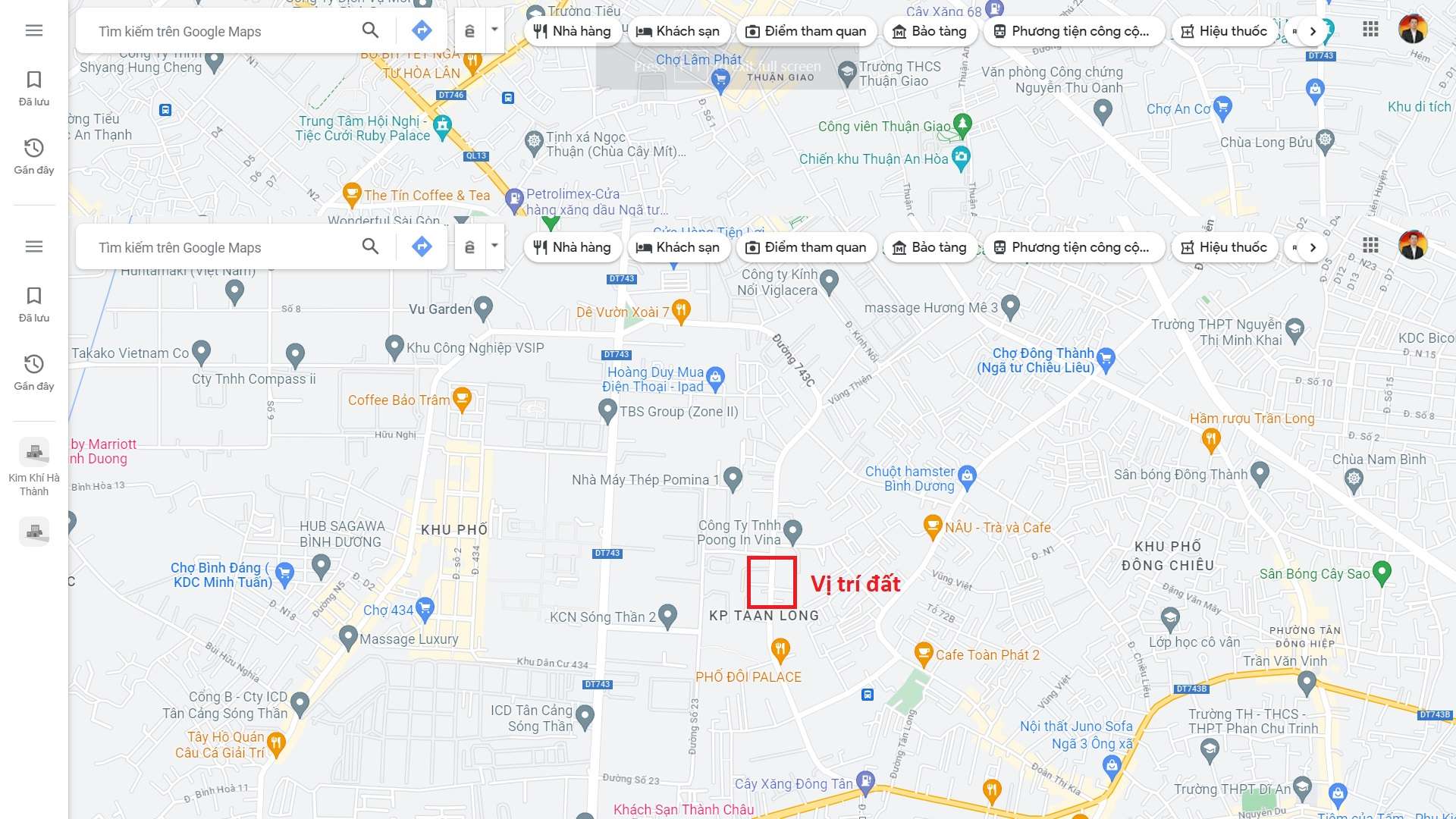
Task: Toggle the lower transit layer button
Action: [x=470, y=246]
